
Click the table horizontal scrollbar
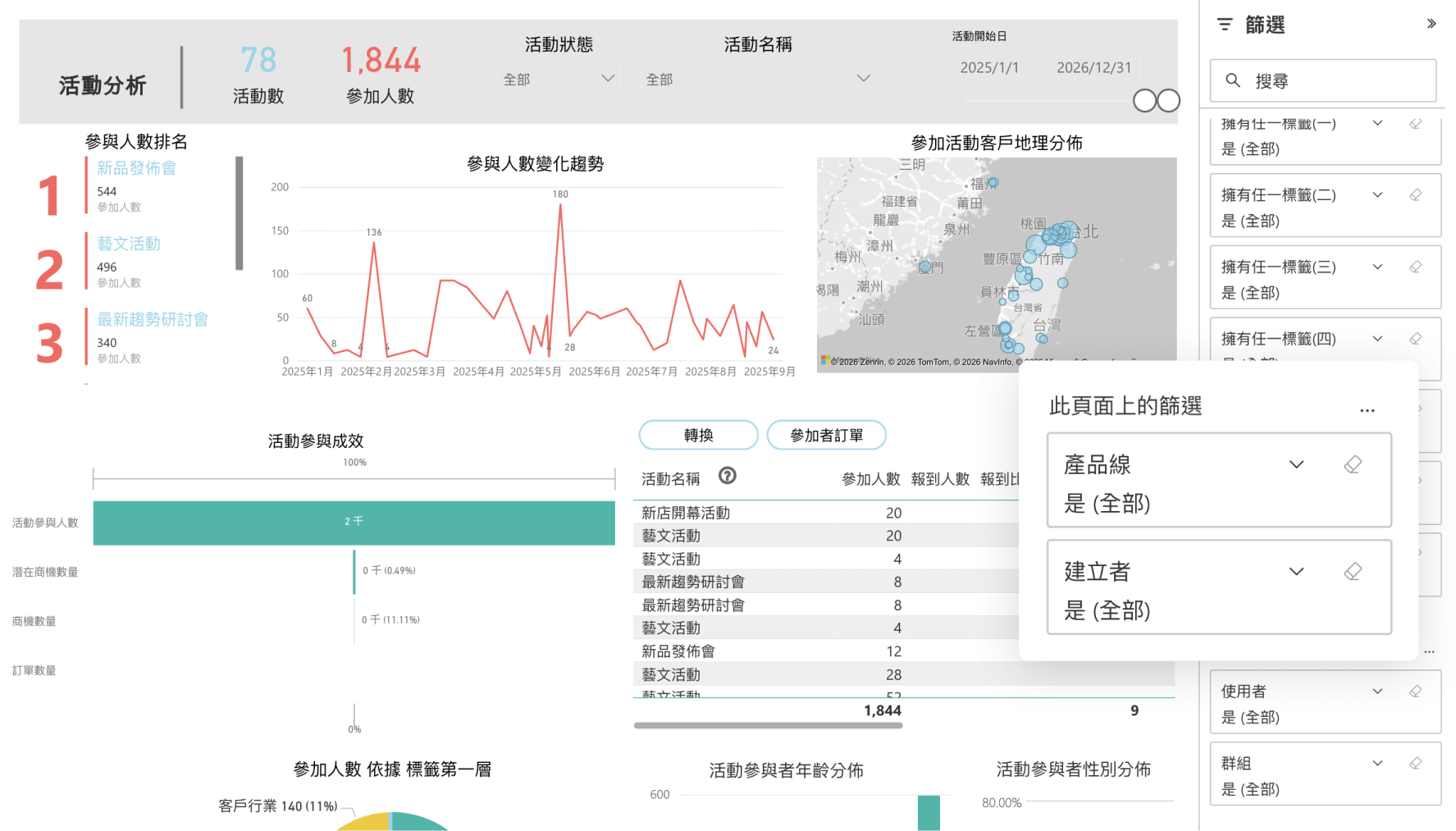[x=768, y=725]
